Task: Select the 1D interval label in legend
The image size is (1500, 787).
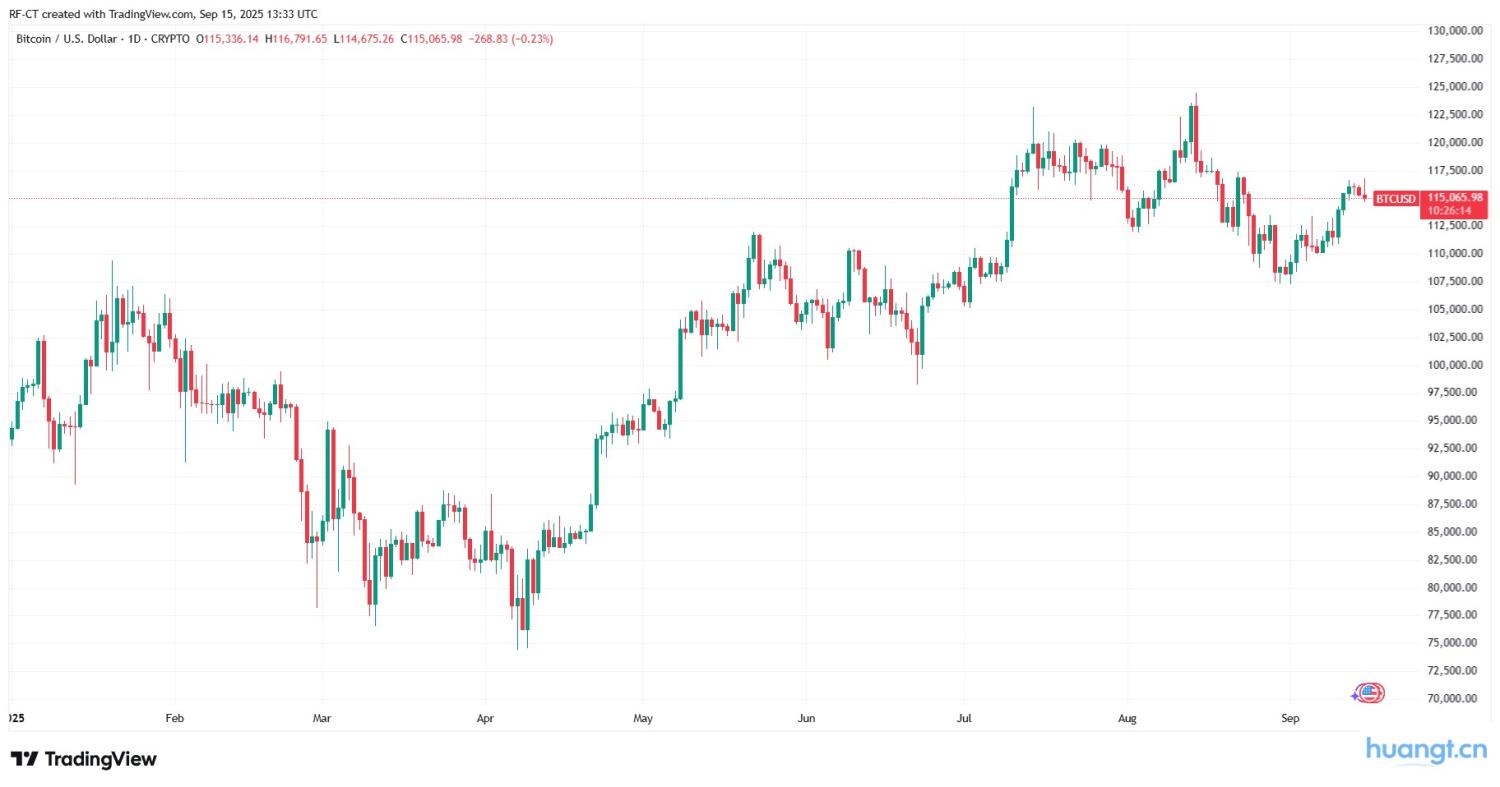Action: 134,39
